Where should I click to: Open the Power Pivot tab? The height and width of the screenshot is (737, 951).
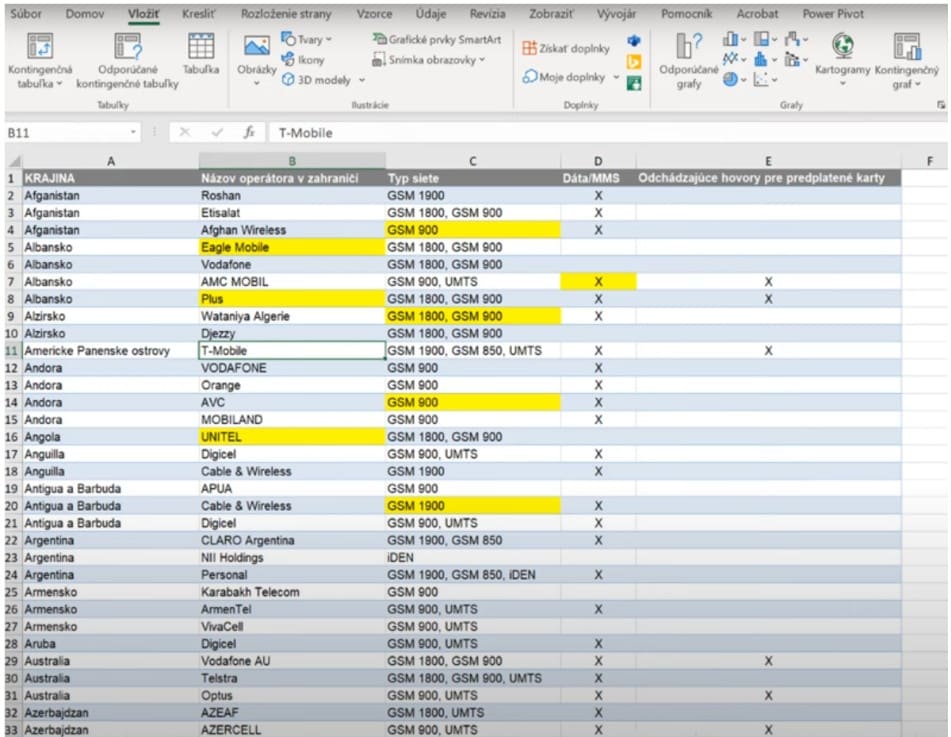(x=833, y=13)
